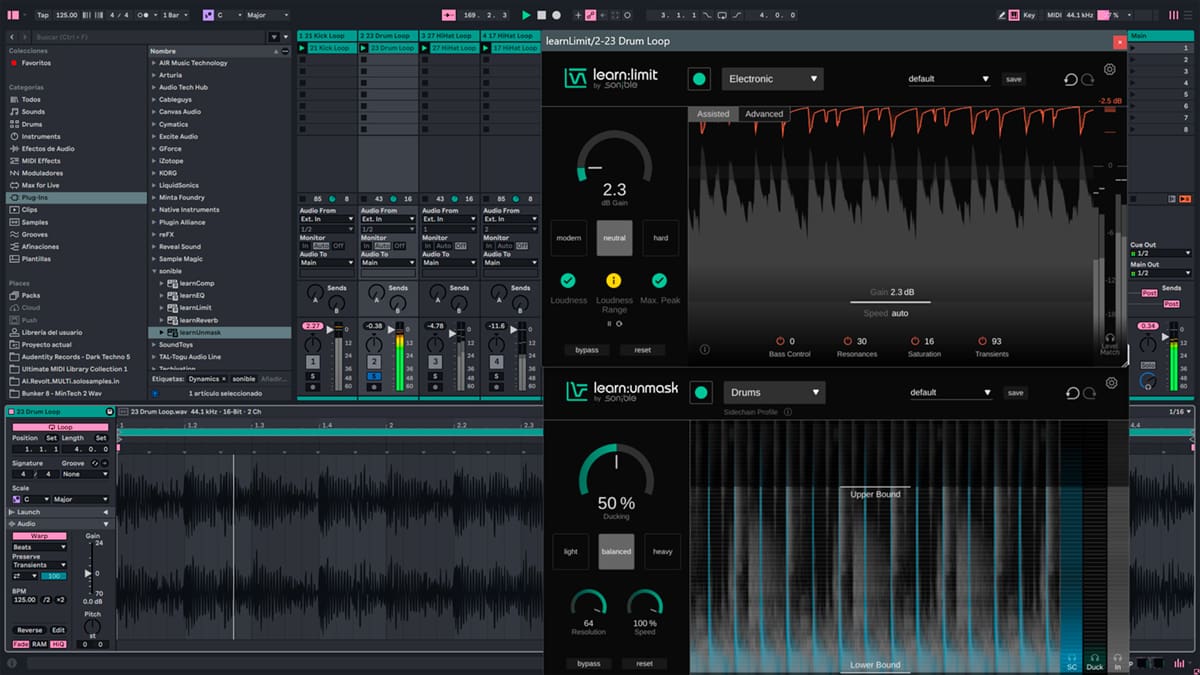Screen dimensions: 1200x675
Task: Select Max for Live category
Action: click(x=41, y=185)
